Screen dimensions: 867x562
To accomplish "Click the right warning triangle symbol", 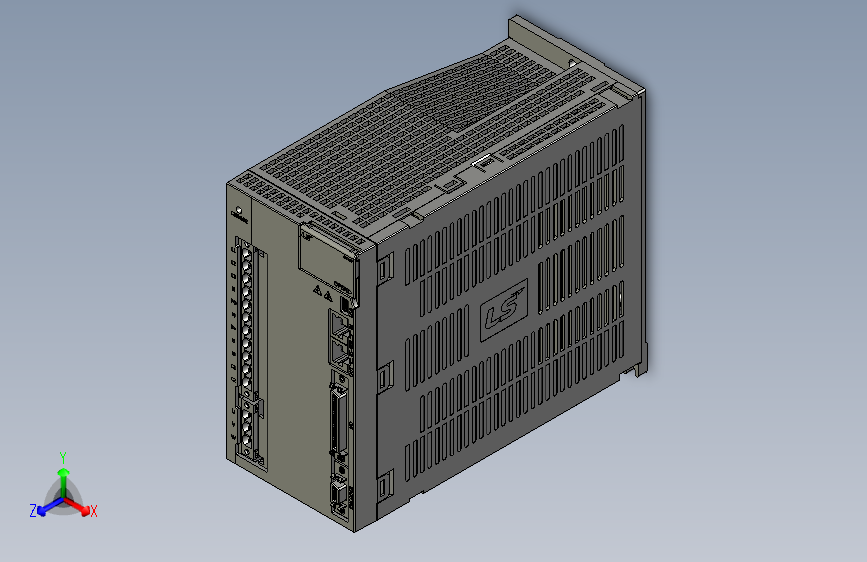I will tap(328, 296).
